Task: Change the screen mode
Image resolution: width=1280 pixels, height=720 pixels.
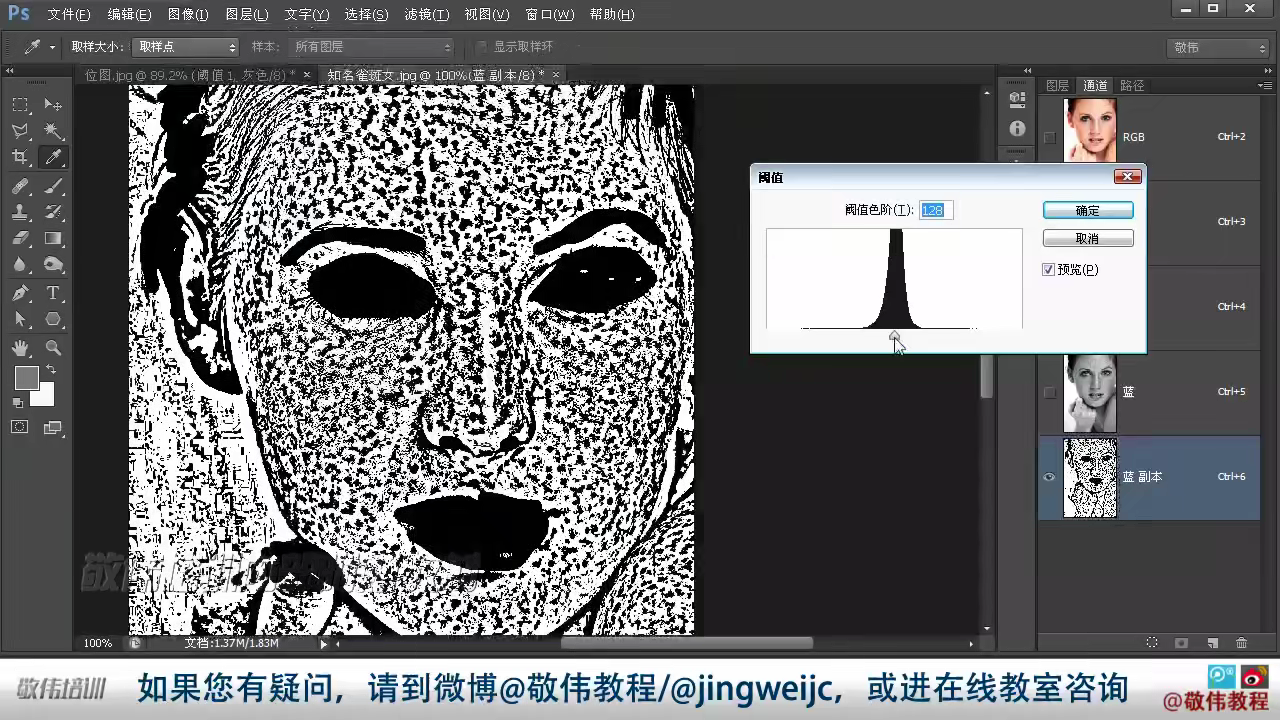Action: (x=53, y=427)
